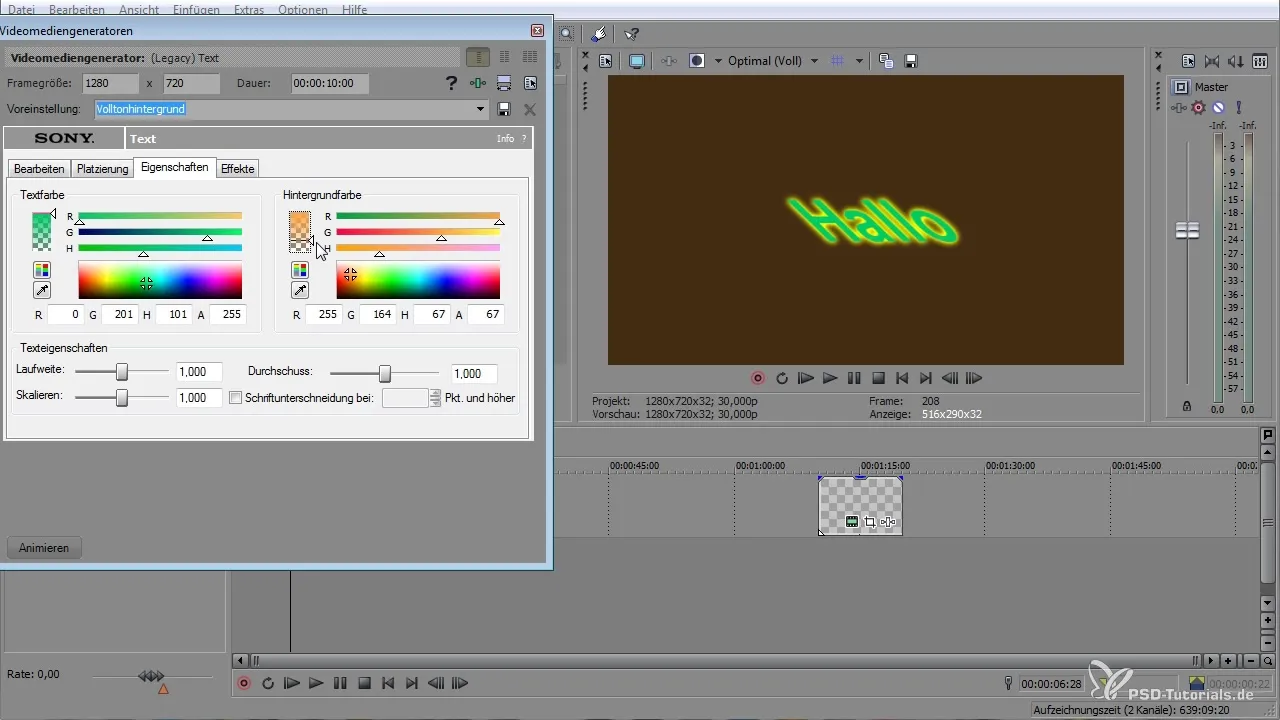
Task: Match output size icon in generator
Action: coord(504,84)
